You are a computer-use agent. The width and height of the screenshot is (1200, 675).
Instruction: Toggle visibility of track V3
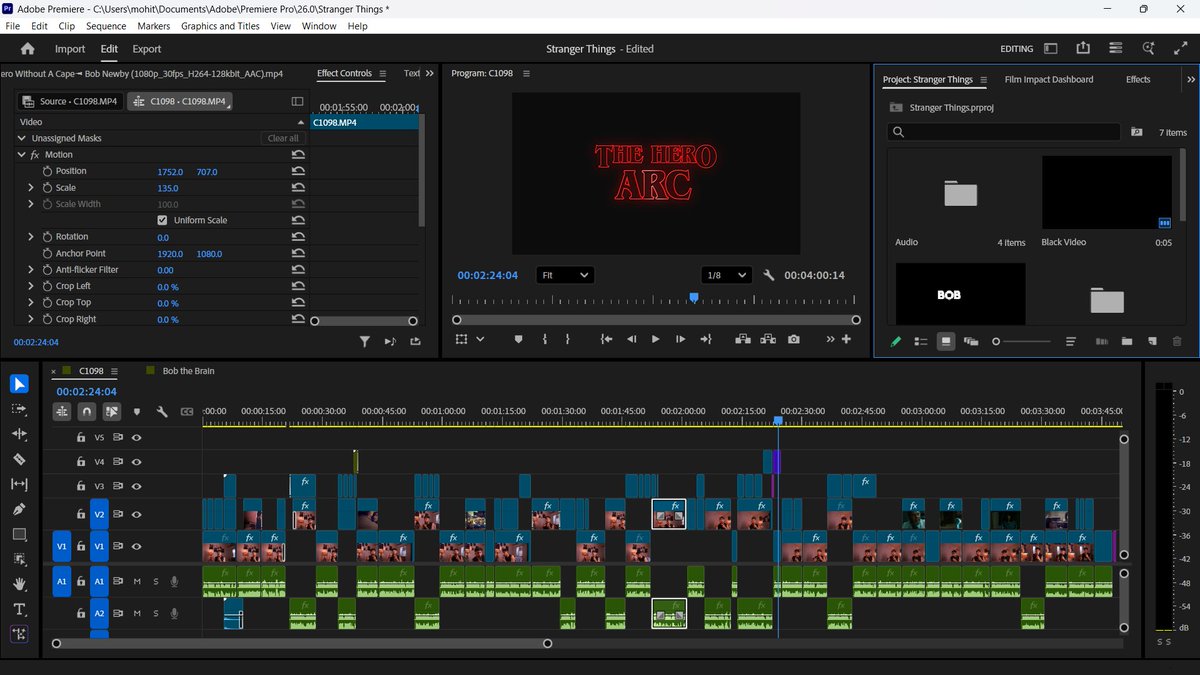coord(137,486)
